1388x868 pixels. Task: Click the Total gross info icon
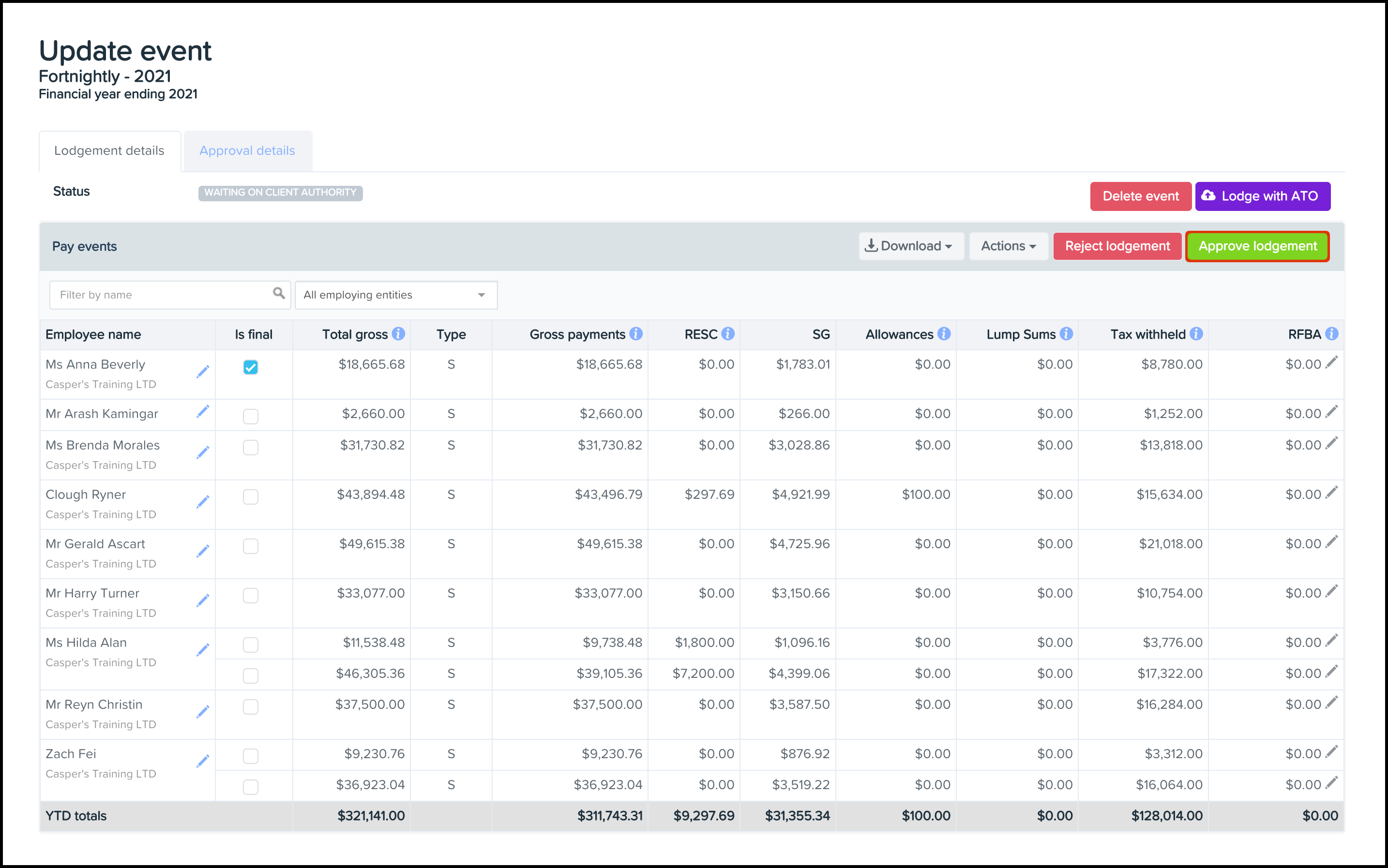[398, 334]
